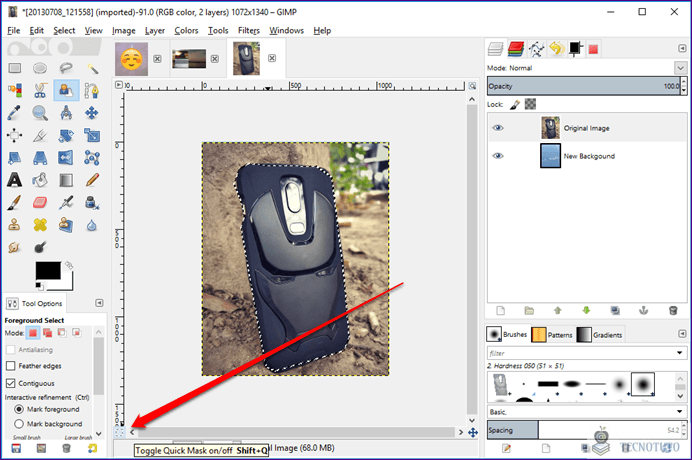Image resolution: width=692 pixels, height=460 pixels.
Task: Create a new layer group folder
Action: click(x=529, y=311)
